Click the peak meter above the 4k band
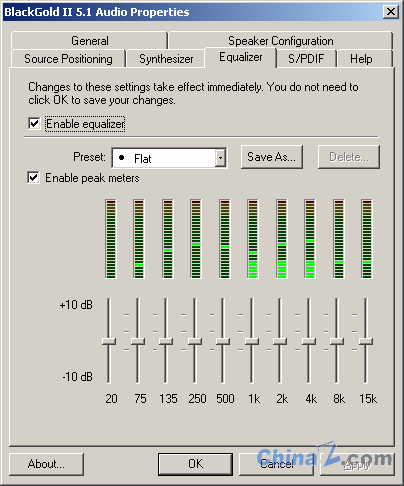404x486 pixels. [310, 239]
